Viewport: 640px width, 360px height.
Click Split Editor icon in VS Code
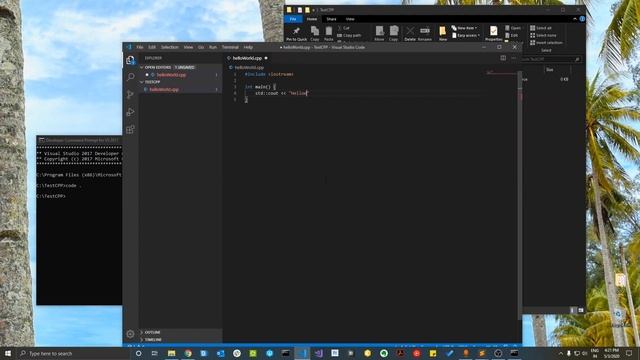pyautogui.click(x=503, y=58)
